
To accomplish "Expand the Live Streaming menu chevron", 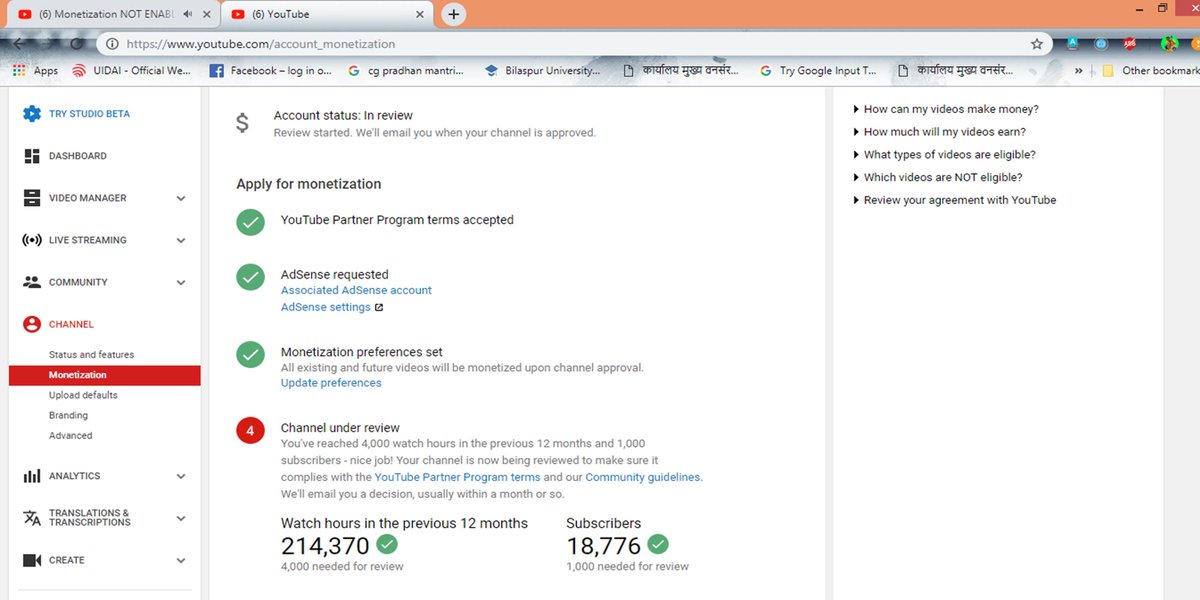I will click(x=181, y=240).
